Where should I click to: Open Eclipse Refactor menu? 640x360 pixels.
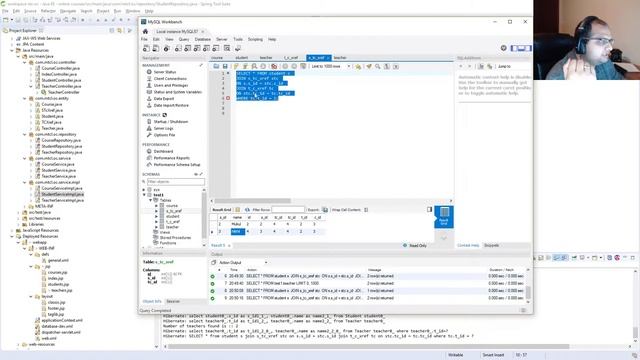(48, 11)
